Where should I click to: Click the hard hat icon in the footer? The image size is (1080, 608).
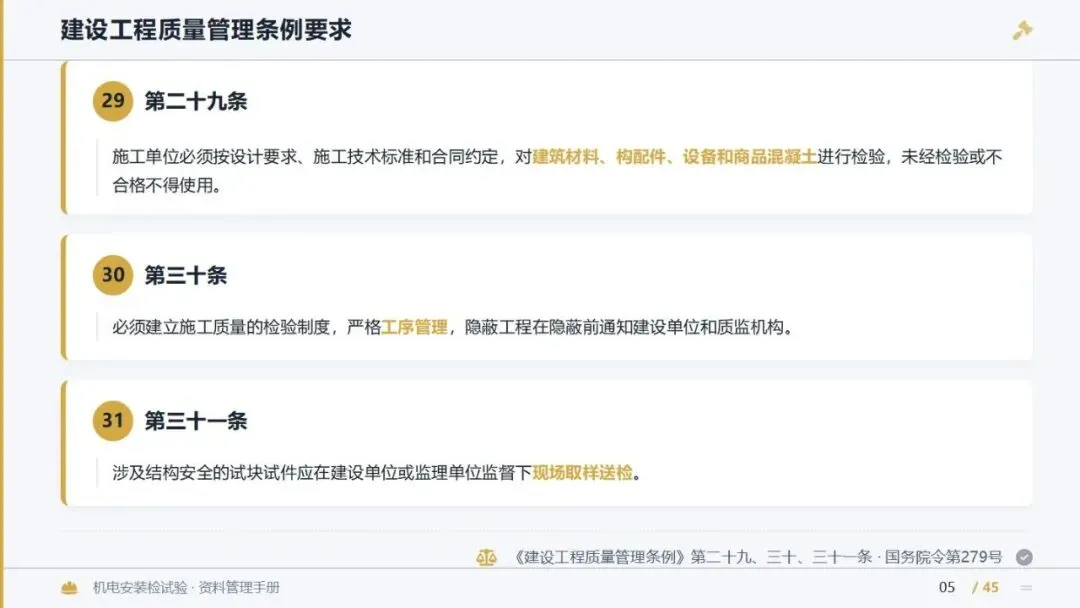tap(70, 587)
